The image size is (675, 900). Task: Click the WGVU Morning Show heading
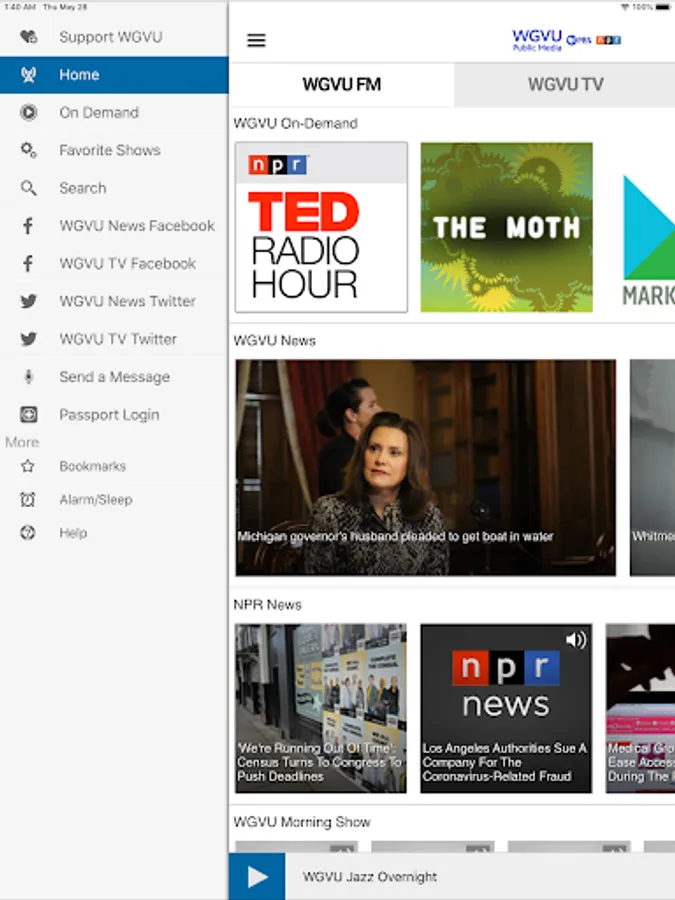pyautogui.click(x=302, y=822)
